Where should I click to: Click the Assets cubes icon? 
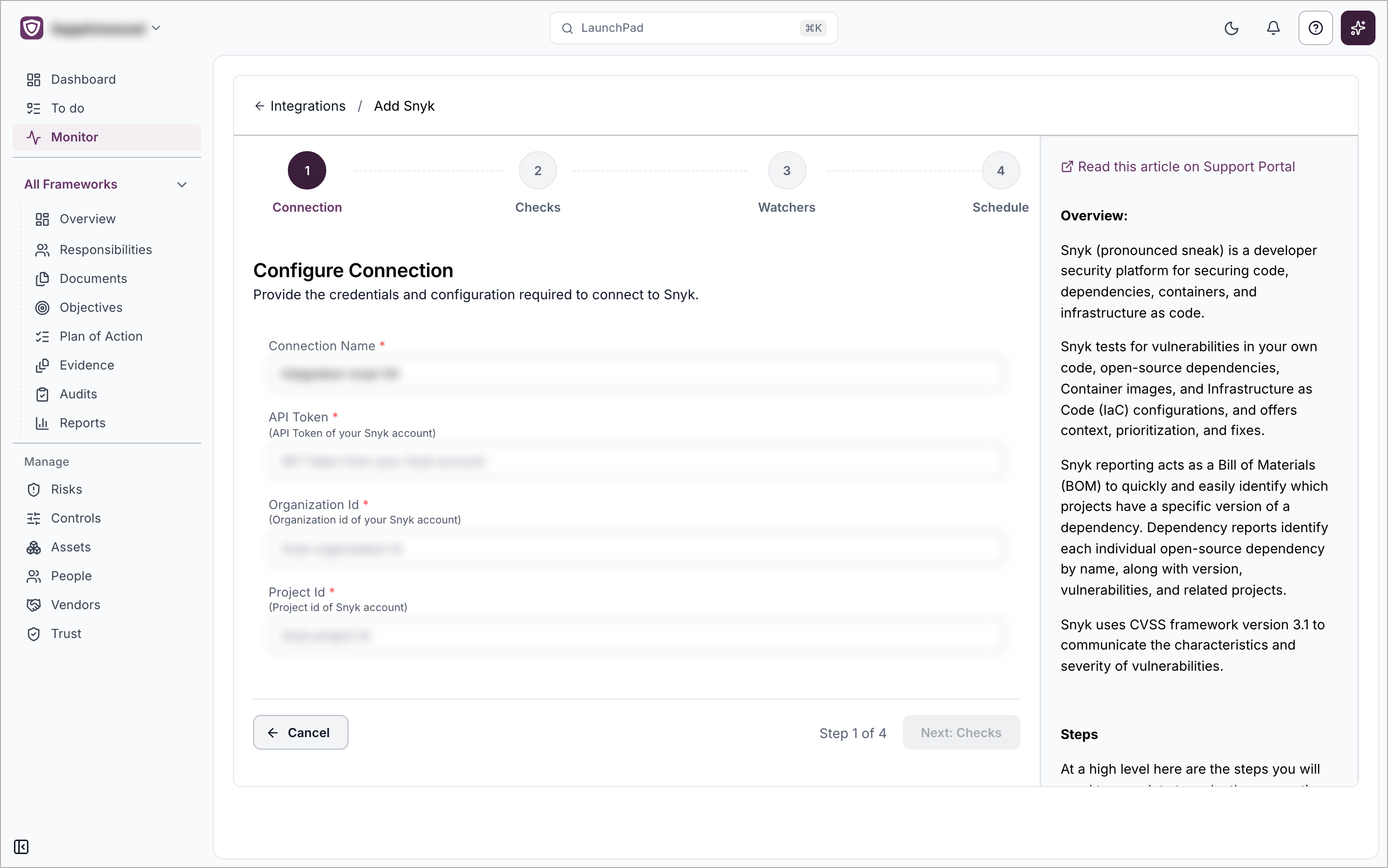click(34, 547)
